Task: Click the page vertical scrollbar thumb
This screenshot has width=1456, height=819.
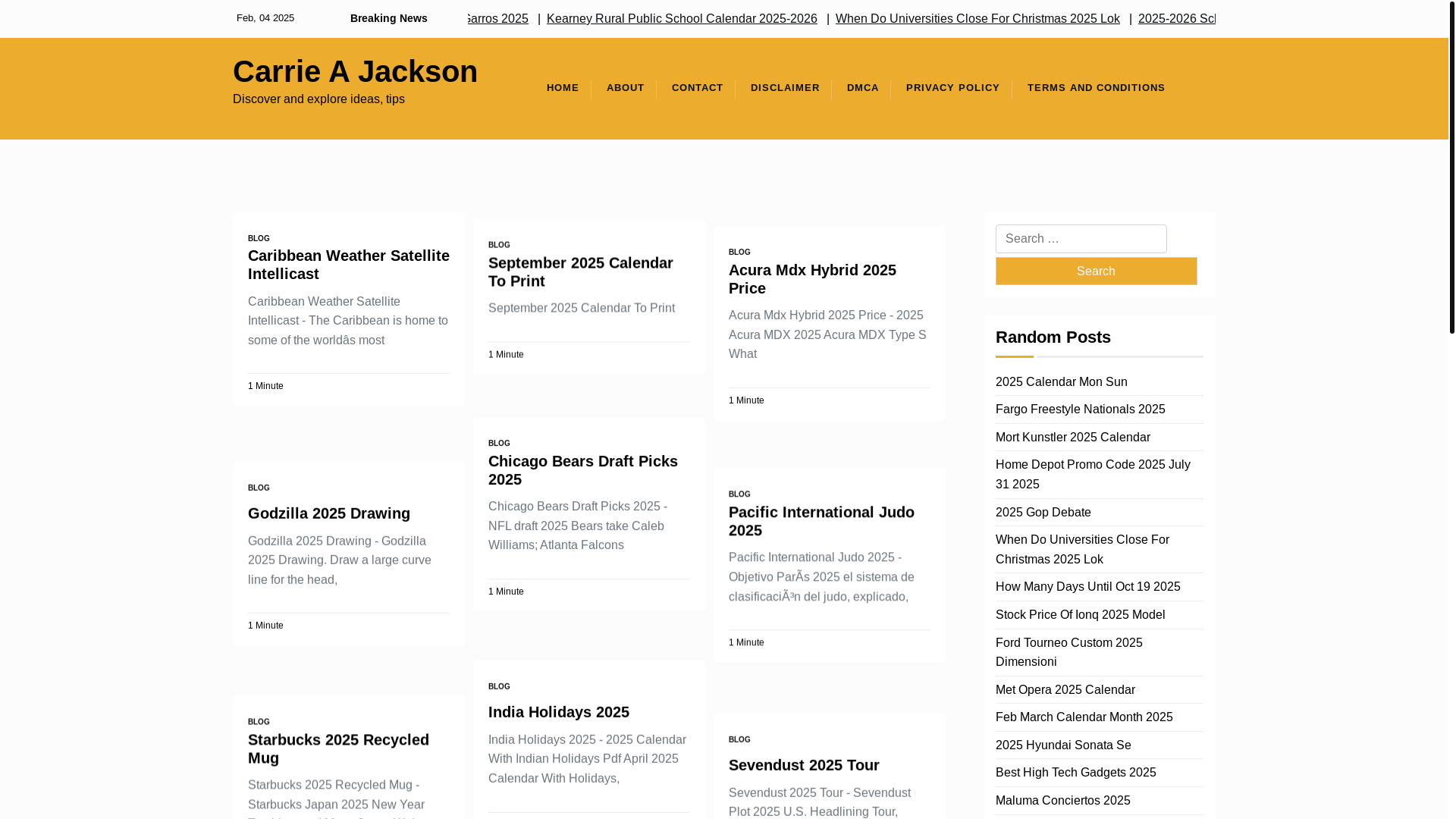Action: 1452,167
